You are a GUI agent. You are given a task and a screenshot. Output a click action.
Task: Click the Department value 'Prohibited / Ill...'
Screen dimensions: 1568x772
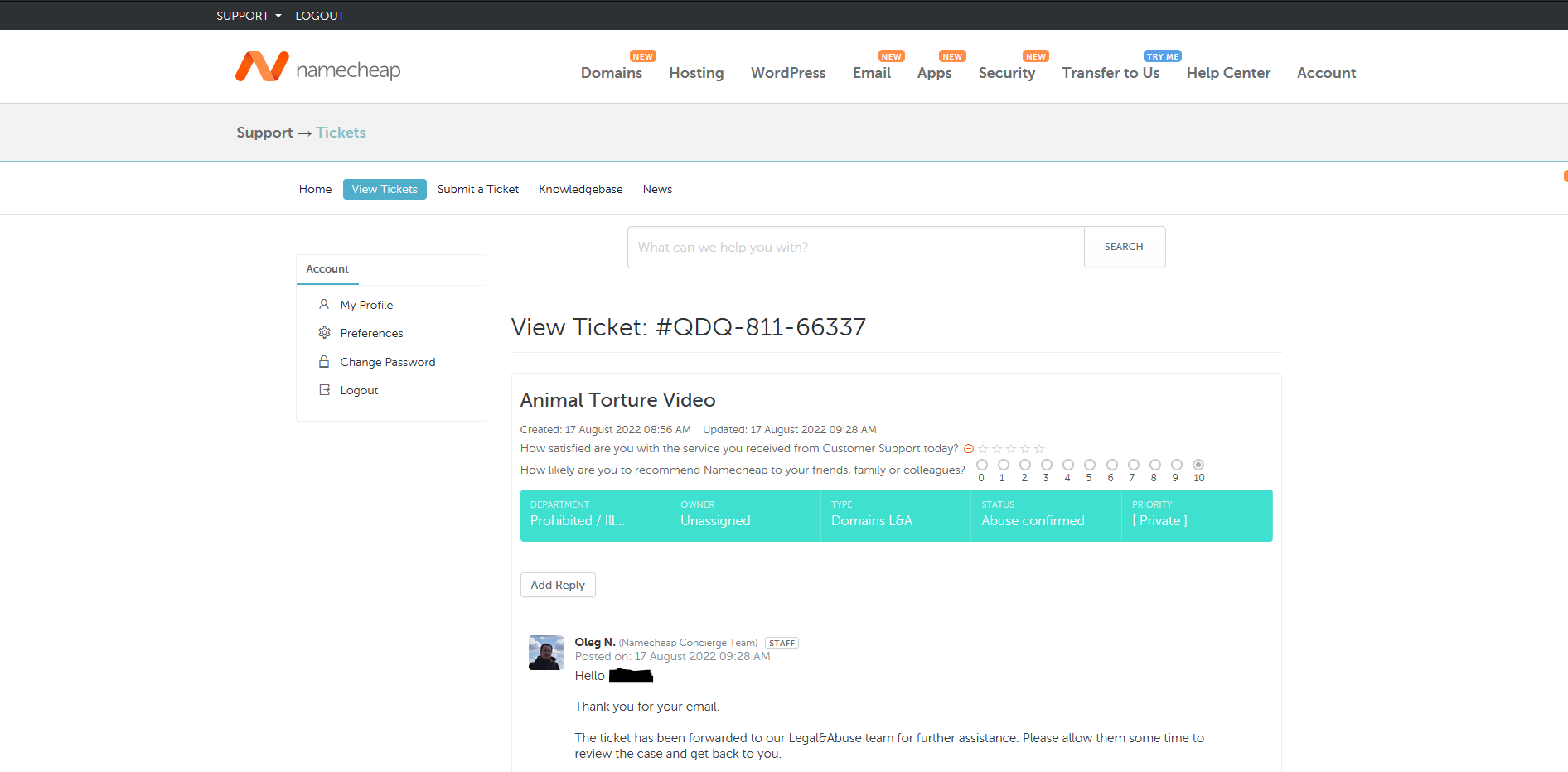click(578, 520)
